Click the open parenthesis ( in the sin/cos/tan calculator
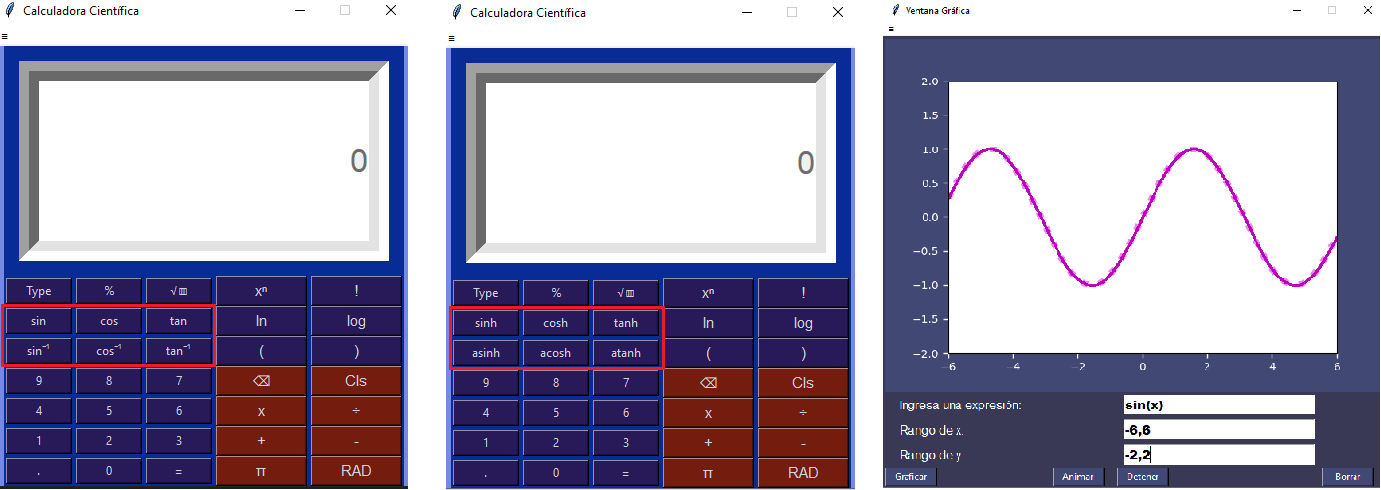Screen dimensions: 1381x490 261,351
